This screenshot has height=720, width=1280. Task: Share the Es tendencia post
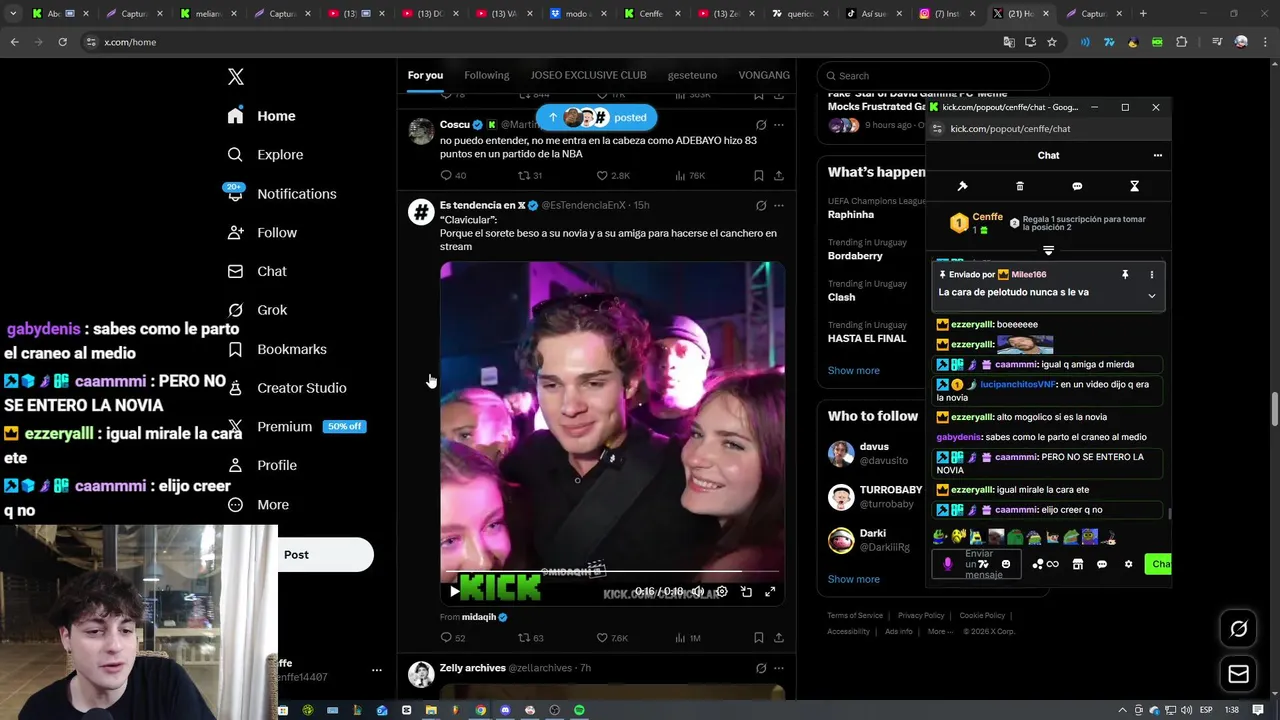(x=778, y=638)
